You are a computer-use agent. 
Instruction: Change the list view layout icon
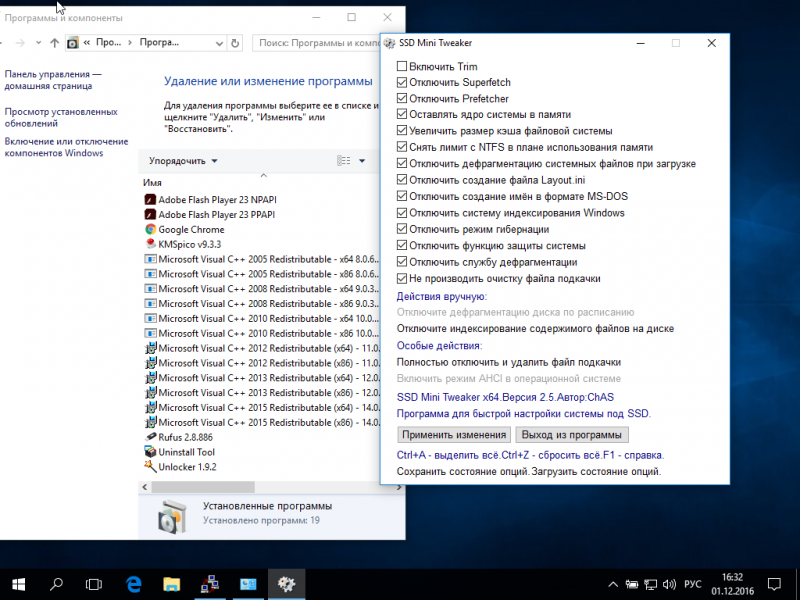point(343,161)
